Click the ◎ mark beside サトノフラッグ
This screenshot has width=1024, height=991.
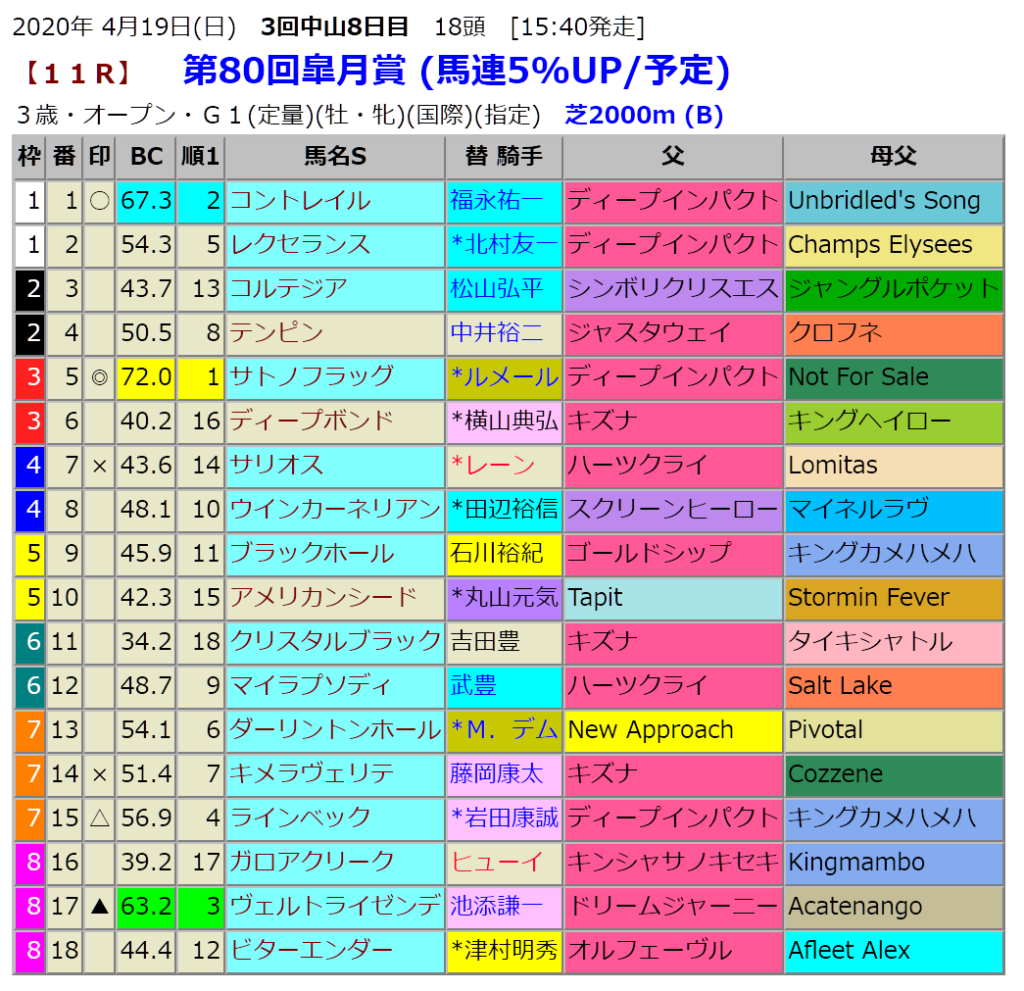pos(99,377)
